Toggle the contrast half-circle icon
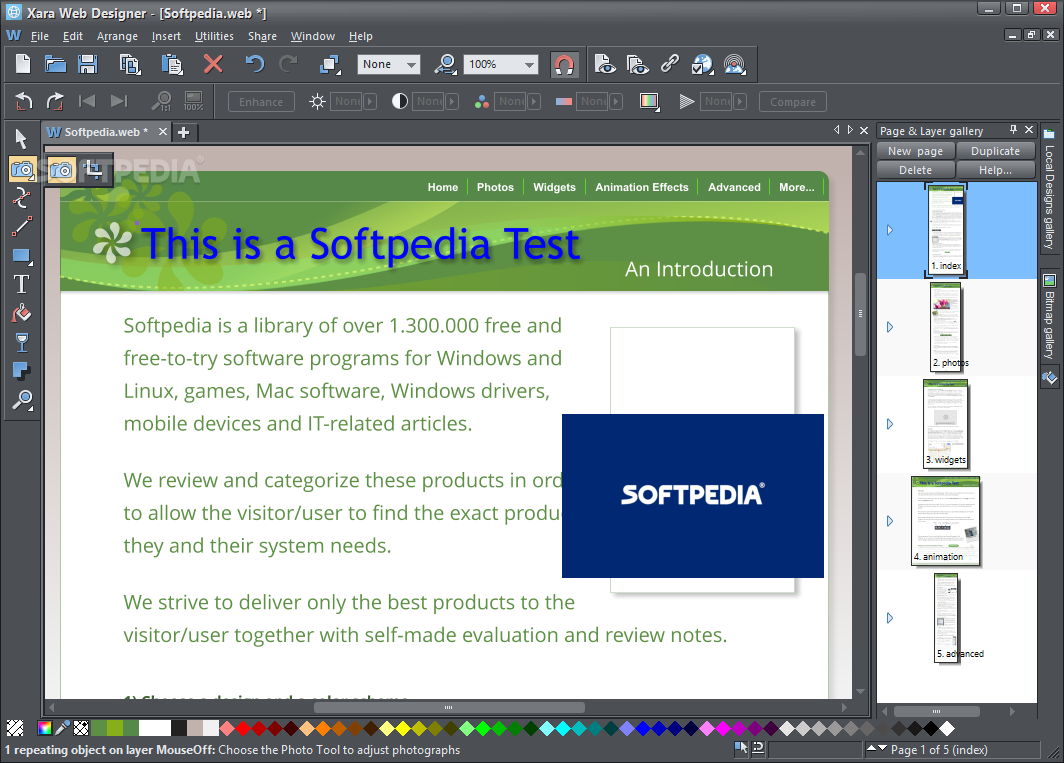1064x763 pixels. click(x=400, y=102)
